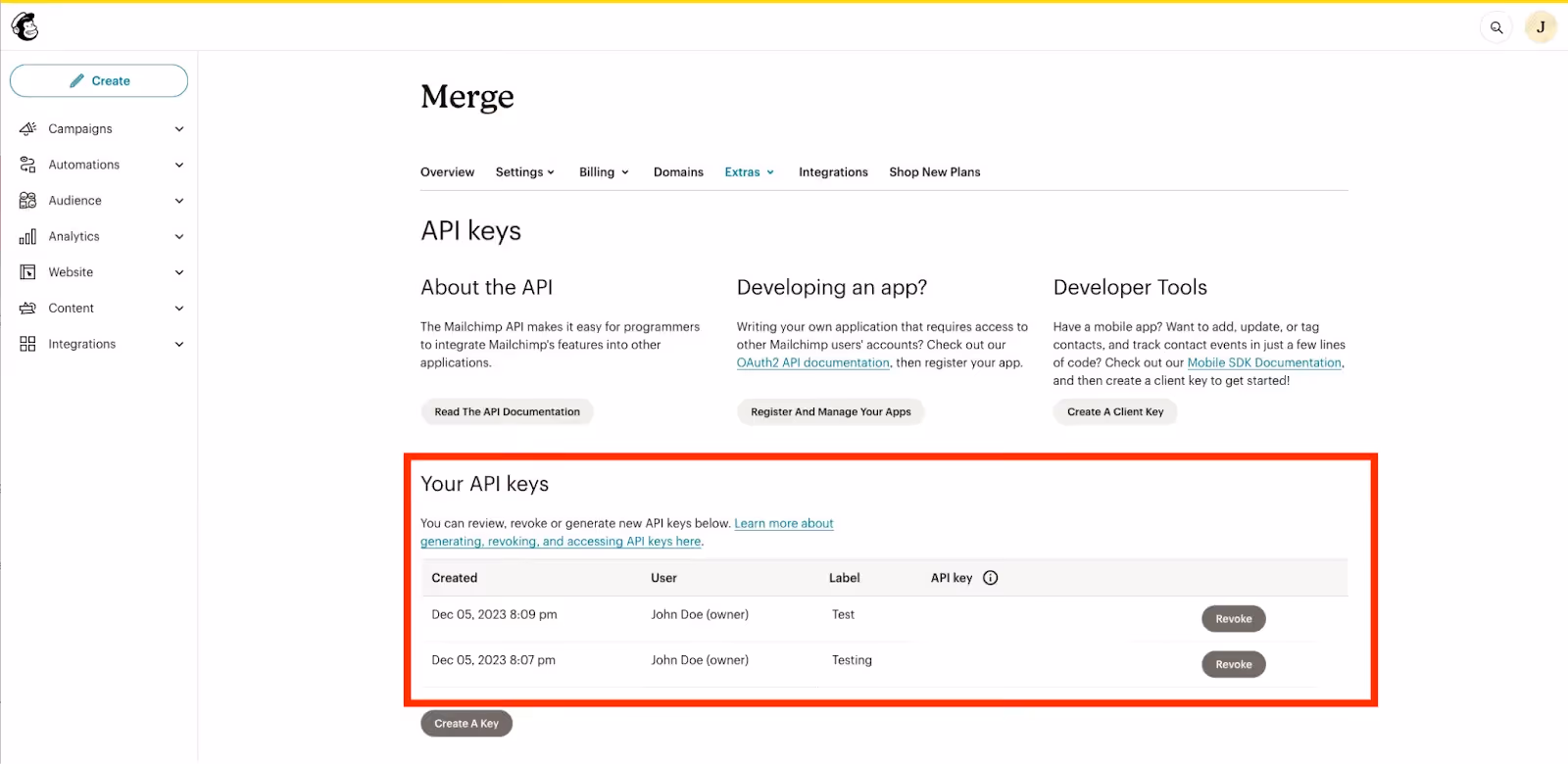The width and height of the screenshot is (1568, 764).
Task: Select Campaigns in the sidebar
Action: 80,129
